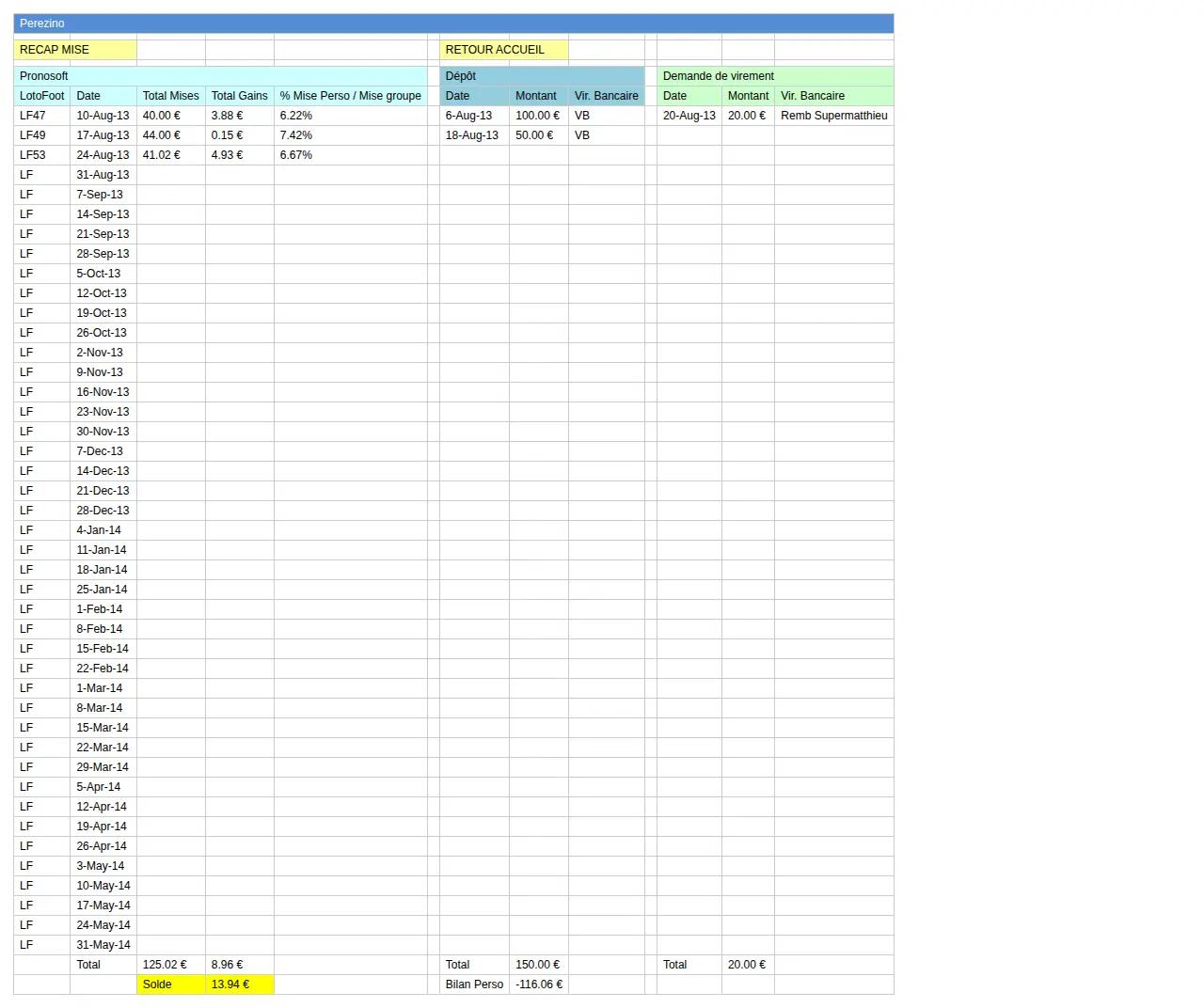Viewport: 1204px width, 1008px height.
Task: Select the 28-Dec-13 date cell
Action: point(103,511)
